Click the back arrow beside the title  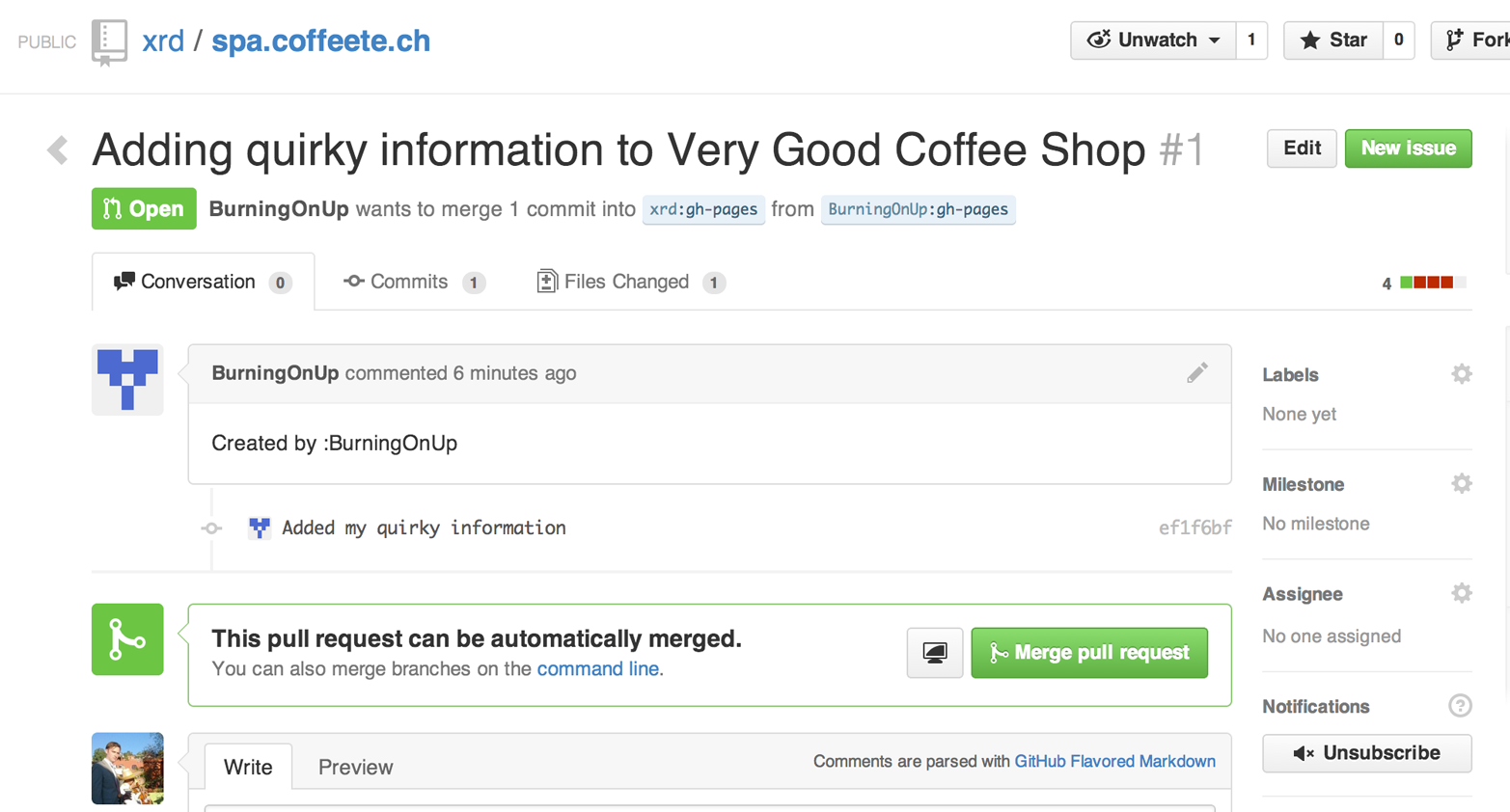tap(58, 149)
